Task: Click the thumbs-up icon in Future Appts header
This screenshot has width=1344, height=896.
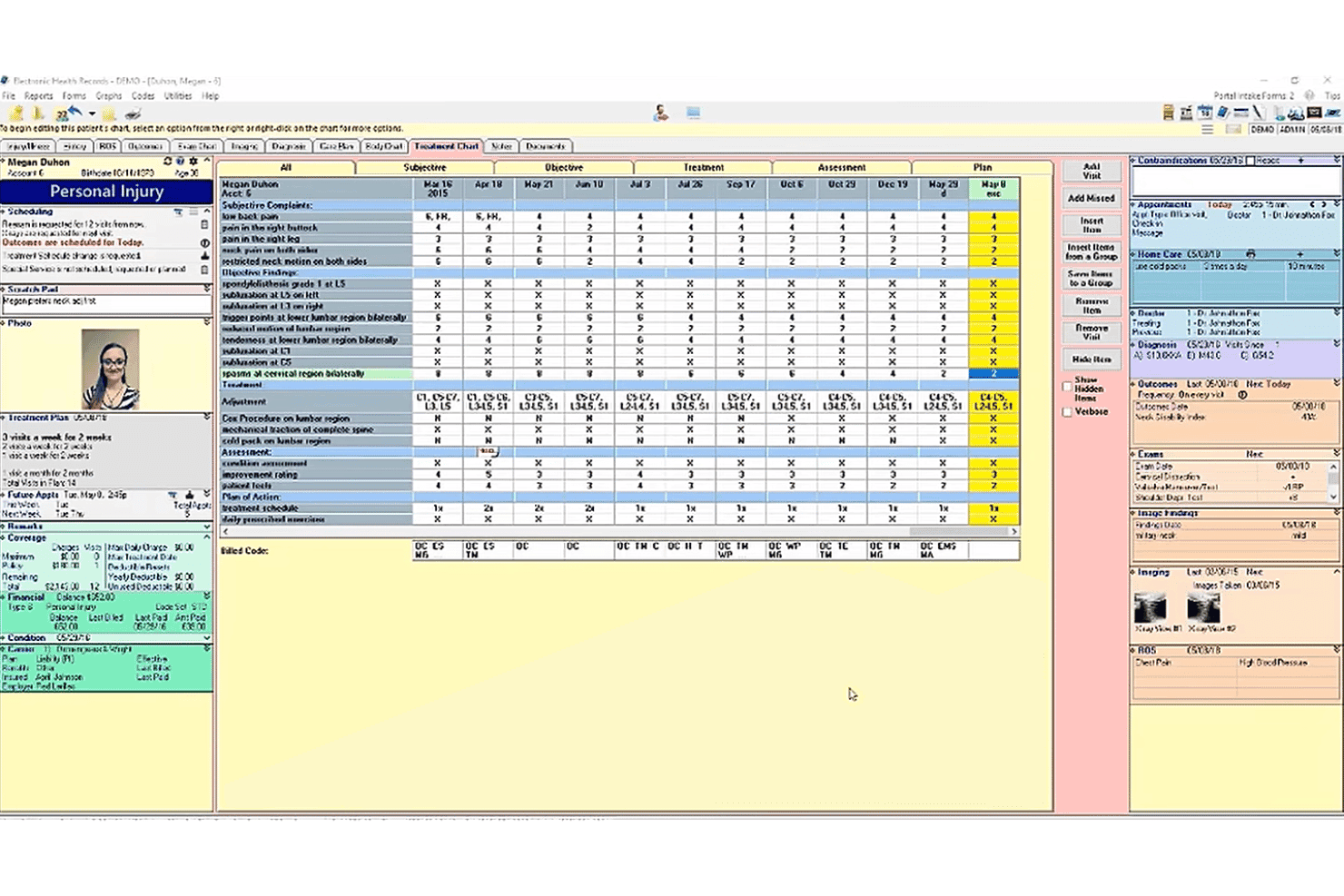Action: (x=189, y=495)
